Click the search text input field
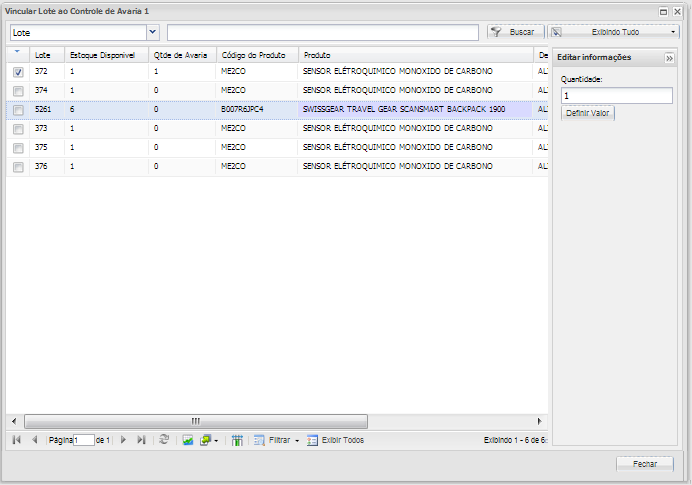Image resolution: width=692 pixels, height=485 pixels. coord(323,32)
